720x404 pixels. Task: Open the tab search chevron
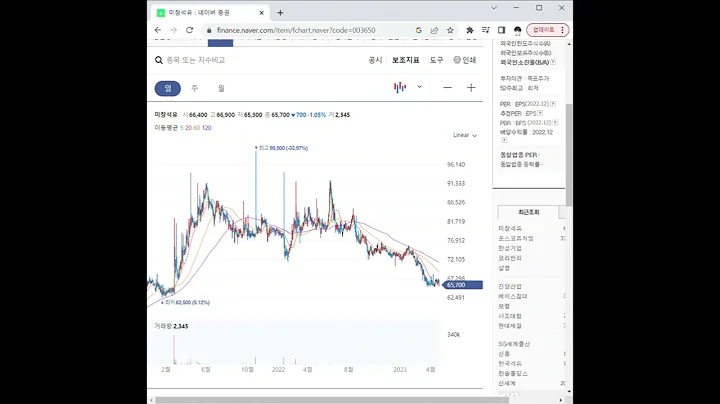tap(494, 8)
